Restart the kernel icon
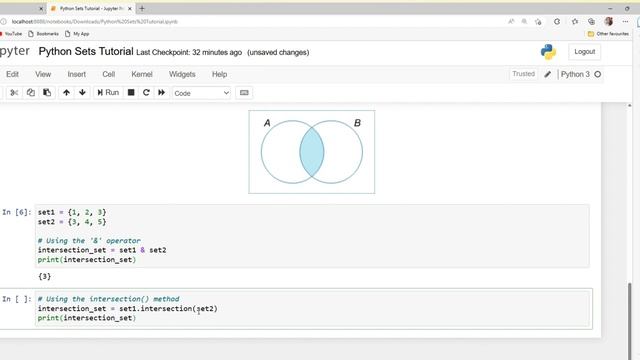 [146, 93]
